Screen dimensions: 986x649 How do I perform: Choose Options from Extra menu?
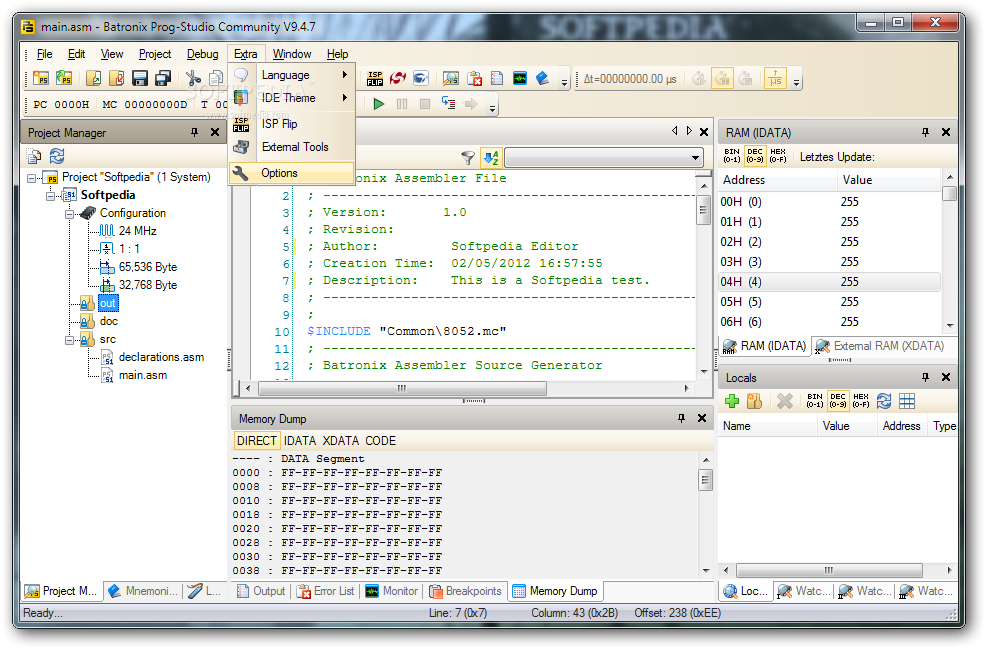[292, 173]
